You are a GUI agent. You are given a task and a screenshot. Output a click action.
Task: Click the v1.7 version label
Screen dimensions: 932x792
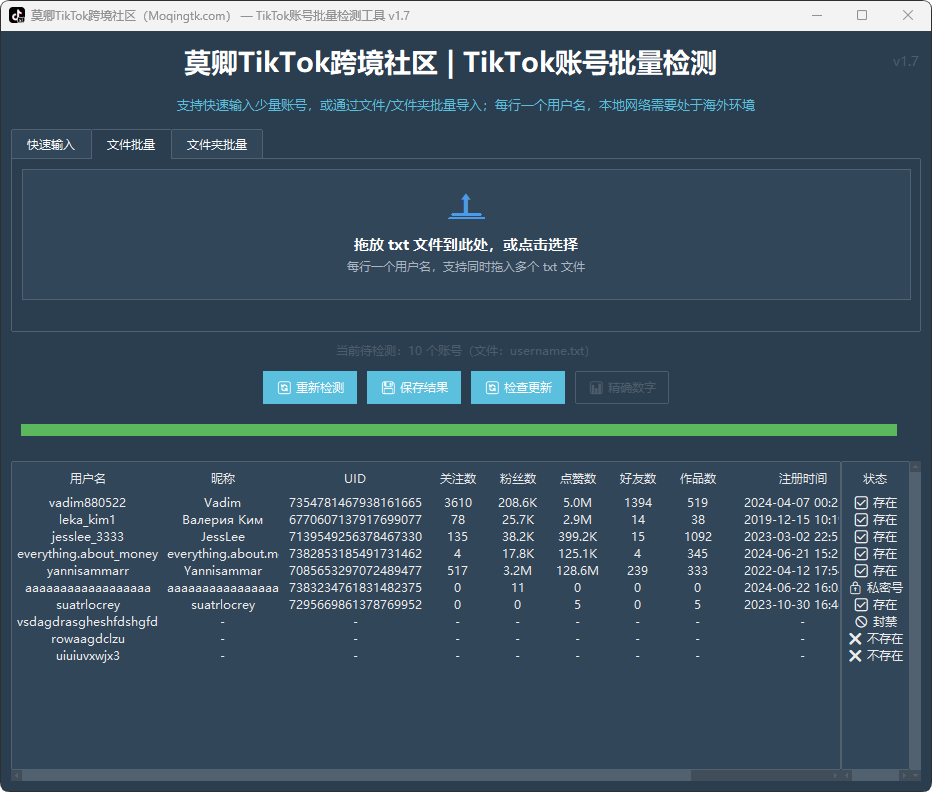pos(905,61)
